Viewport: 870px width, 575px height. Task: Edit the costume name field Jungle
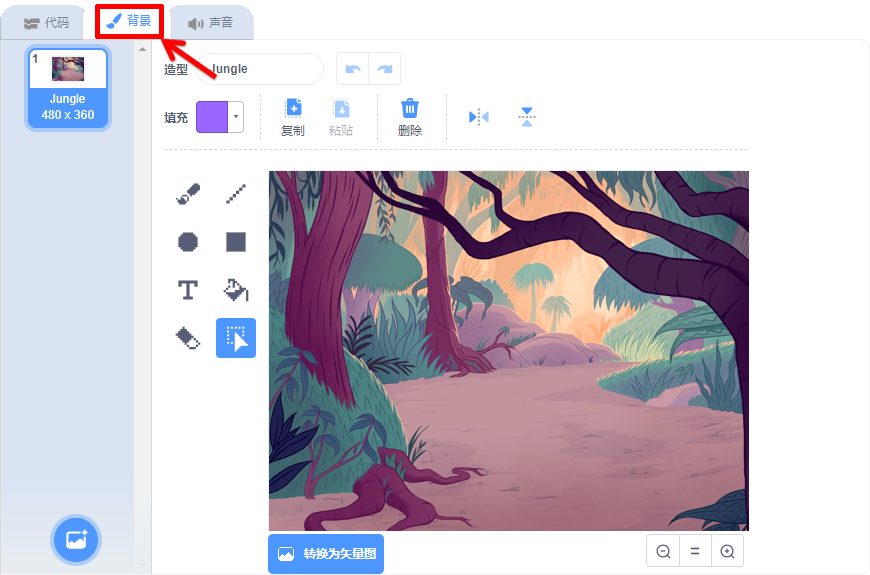click(x=260, y=69)
